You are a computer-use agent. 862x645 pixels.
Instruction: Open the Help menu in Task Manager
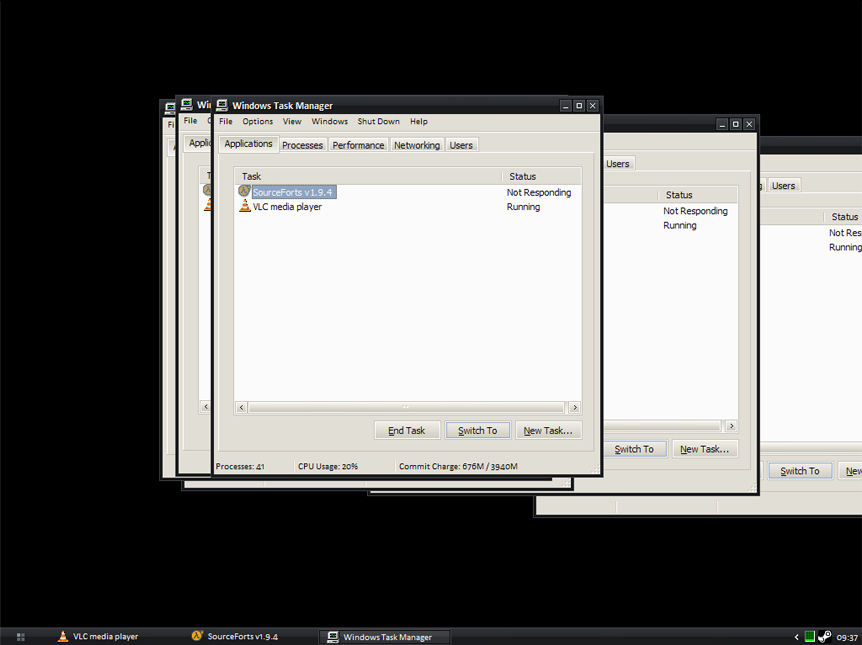click(x=418, y=121)
